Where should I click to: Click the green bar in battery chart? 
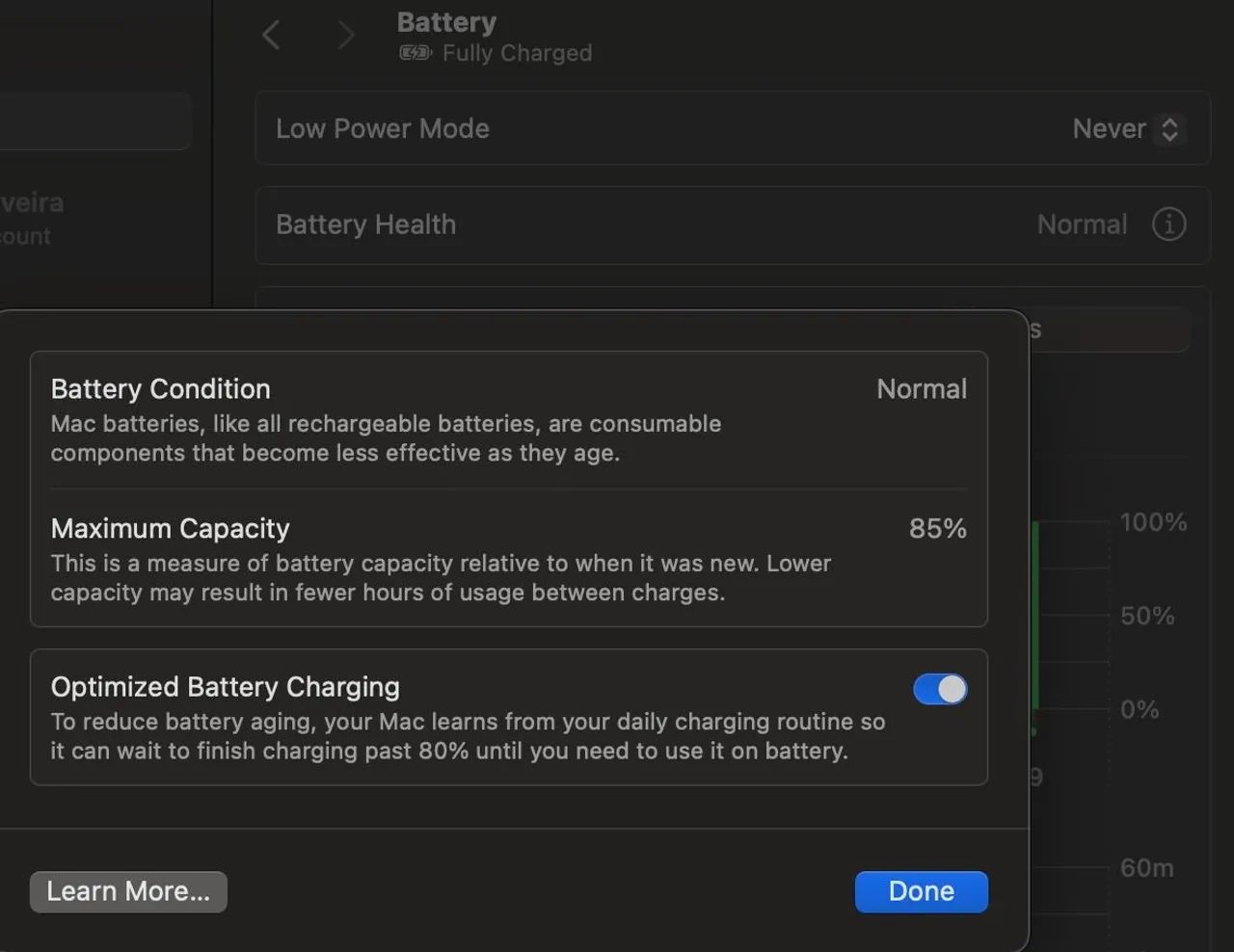pyautogui.click(x=1035, y=617)
